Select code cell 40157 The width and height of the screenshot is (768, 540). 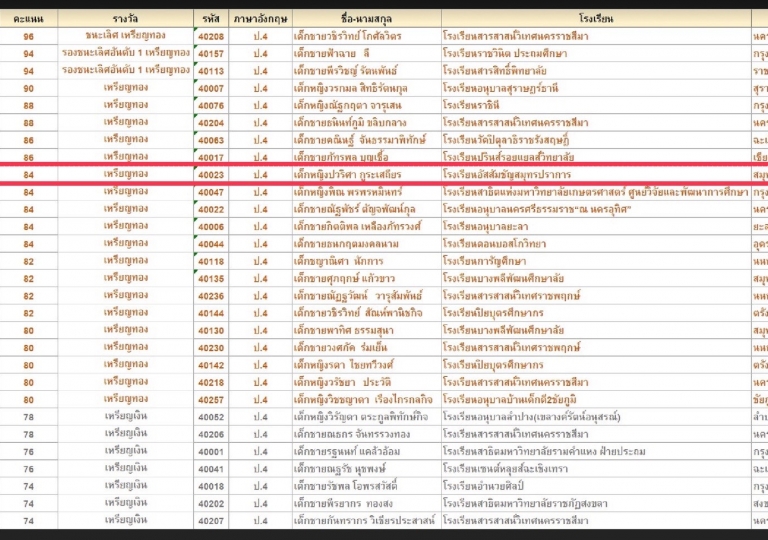click(x=211, y=53)
